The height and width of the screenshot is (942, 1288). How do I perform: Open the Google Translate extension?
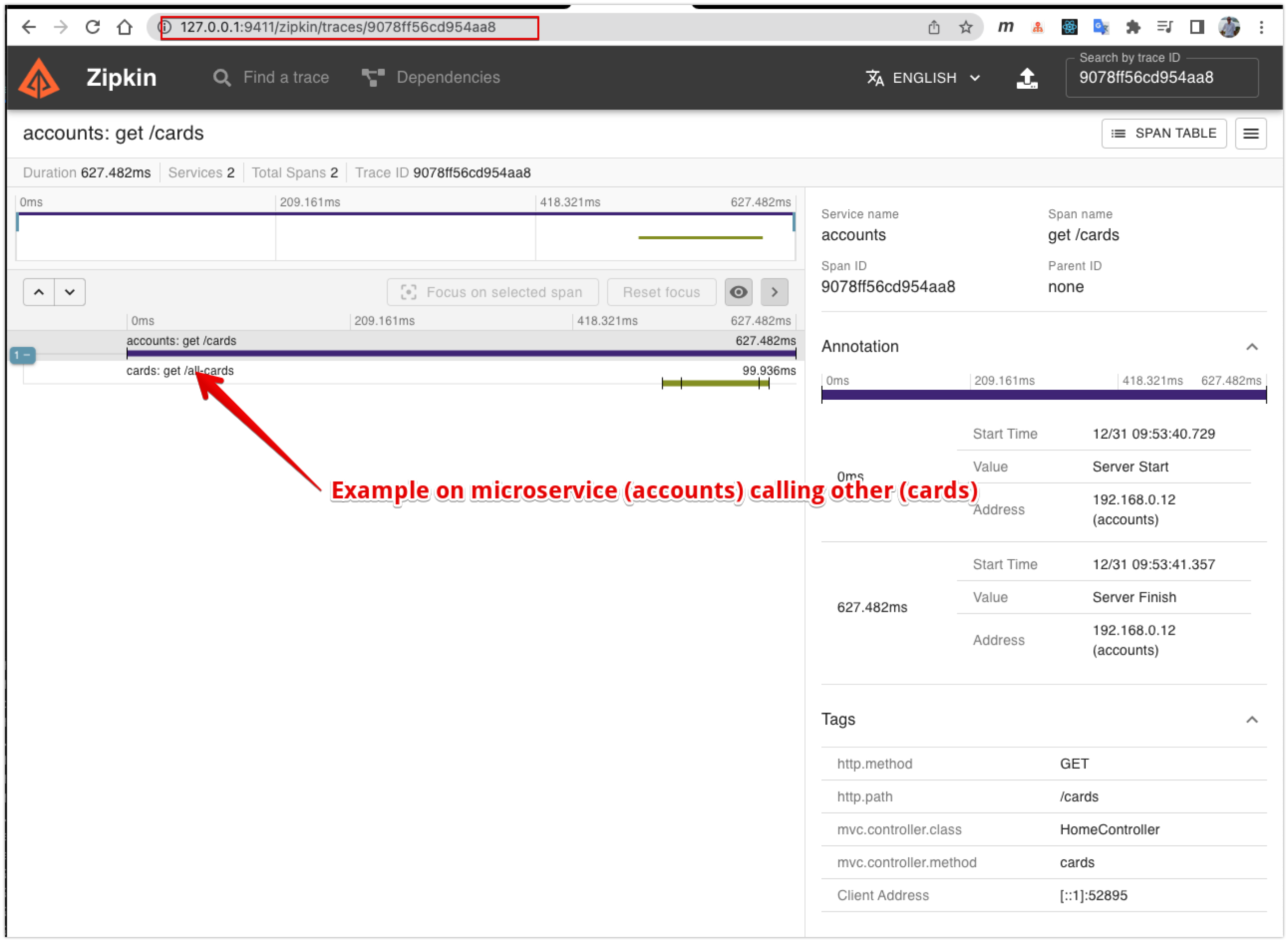click(1101, 27)
